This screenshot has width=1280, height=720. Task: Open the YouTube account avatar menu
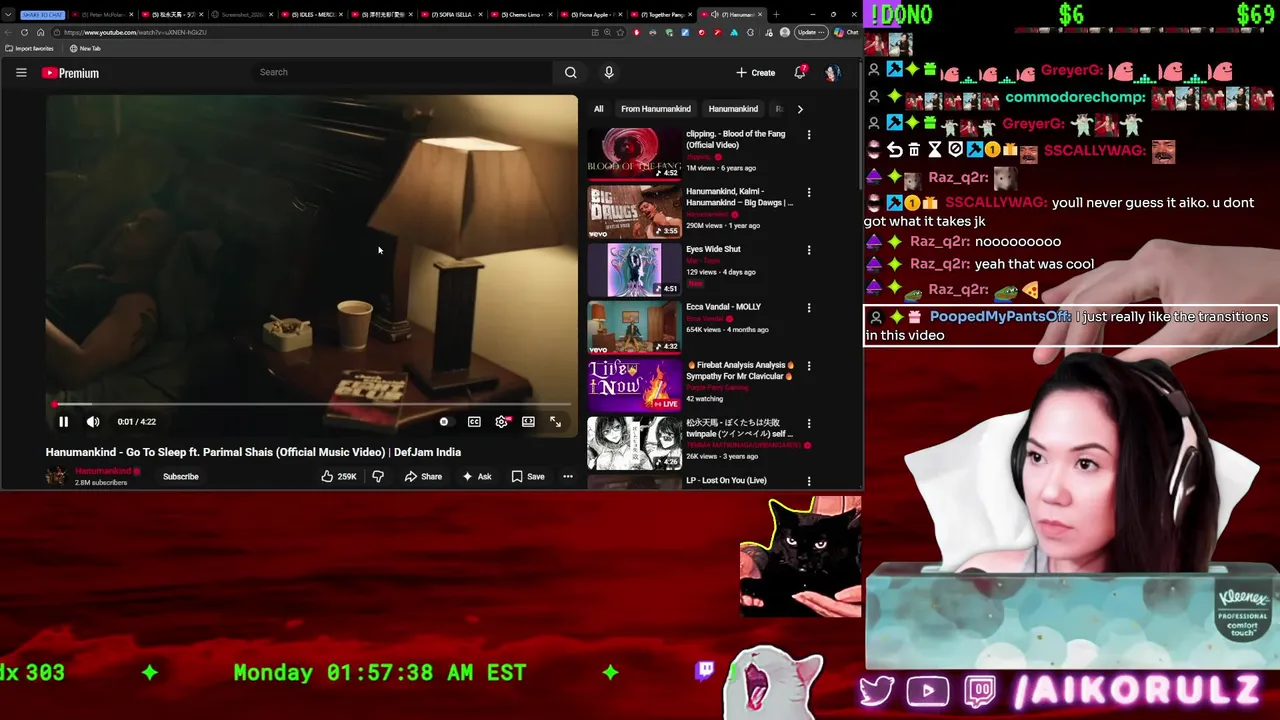click(x=832, y=72)
